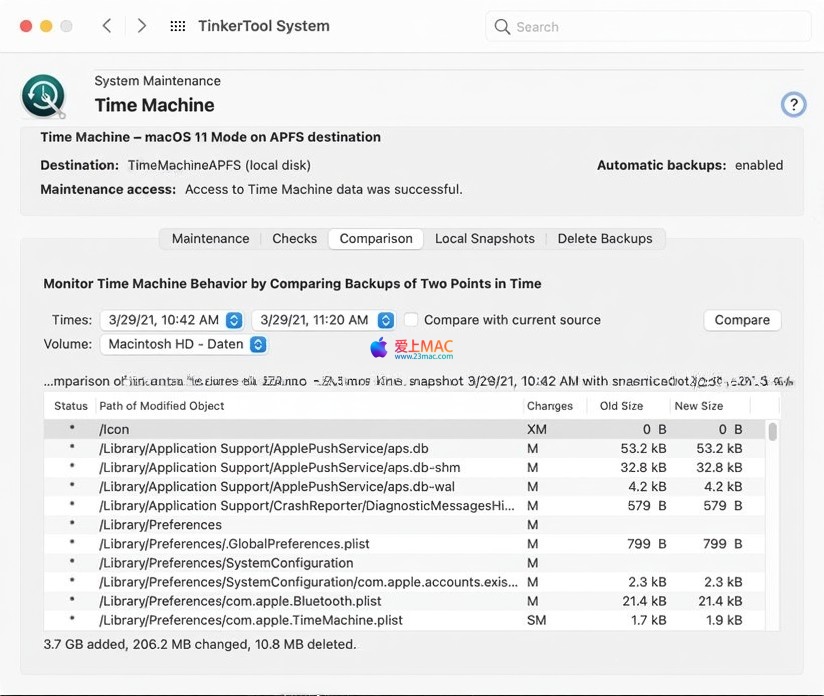The image size is (824, 696).
Task: Click the forward navigation arrow
Action: [142, 26]
